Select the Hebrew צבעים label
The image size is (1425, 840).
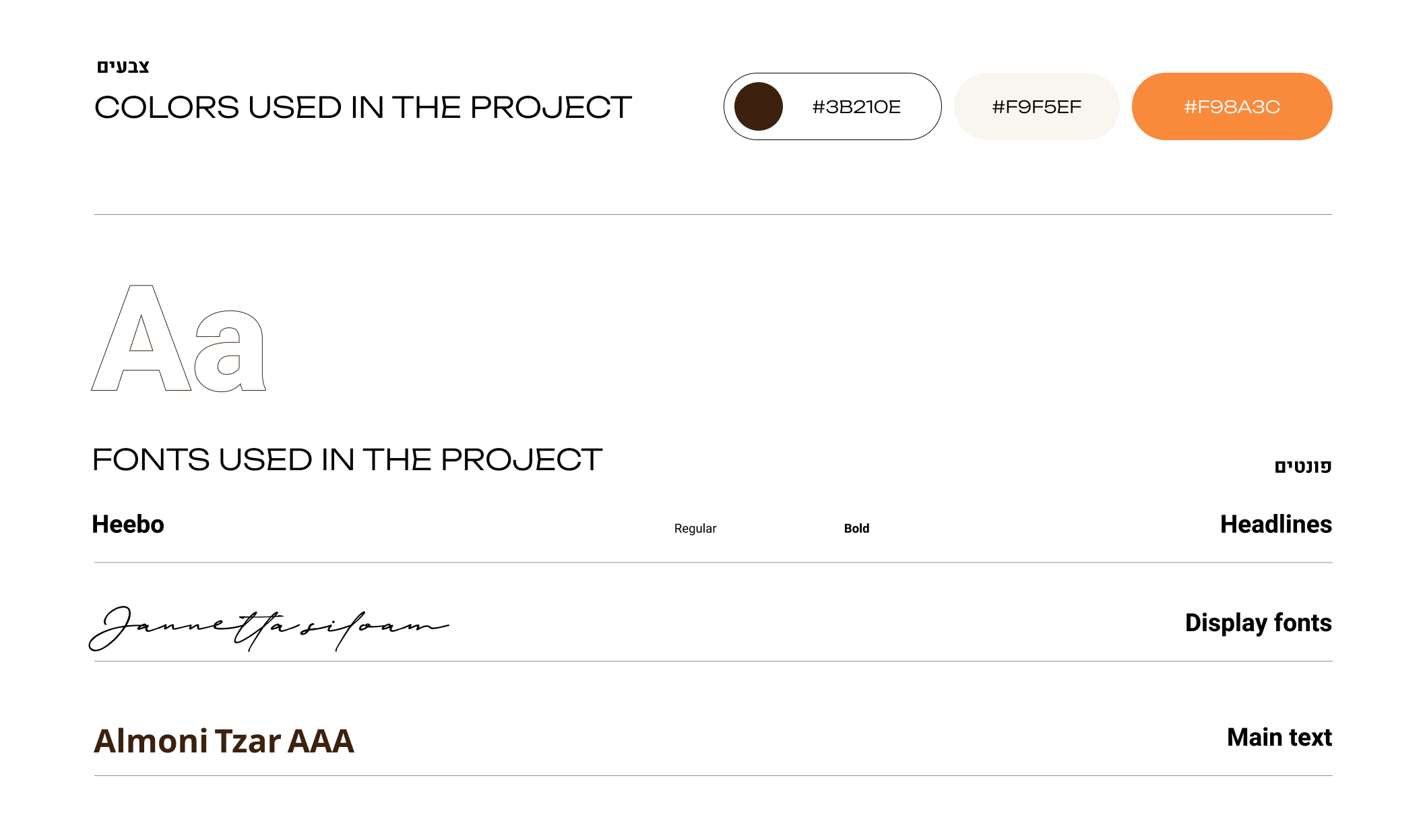point(123,67)
